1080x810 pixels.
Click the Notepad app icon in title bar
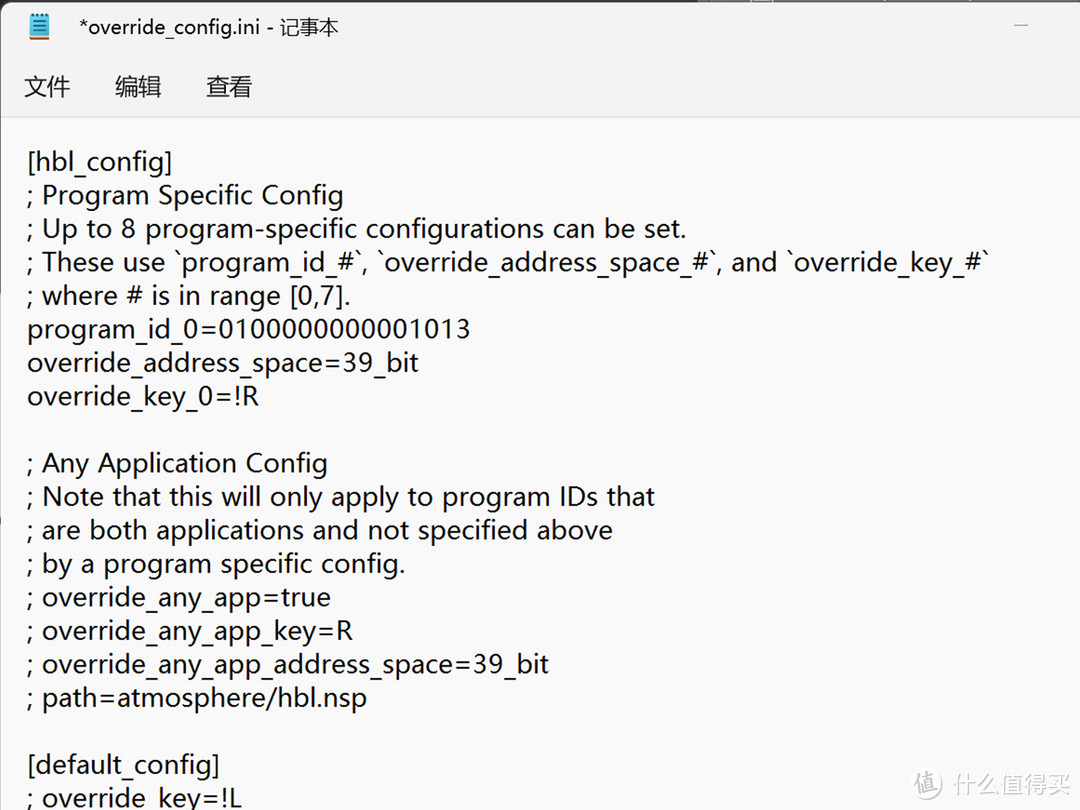point(39,26)
